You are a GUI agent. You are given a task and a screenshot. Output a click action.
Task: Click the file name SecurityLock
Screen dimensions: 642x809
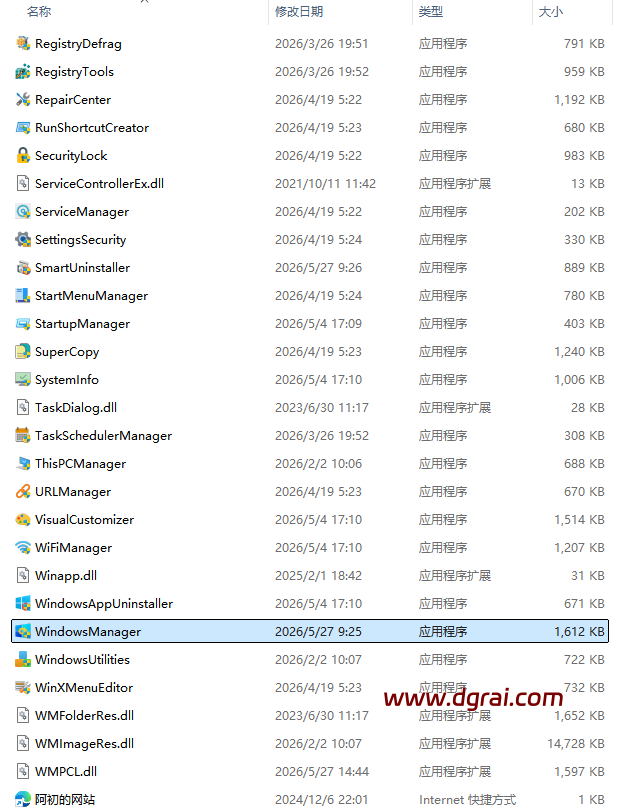(x=71, y=156)
